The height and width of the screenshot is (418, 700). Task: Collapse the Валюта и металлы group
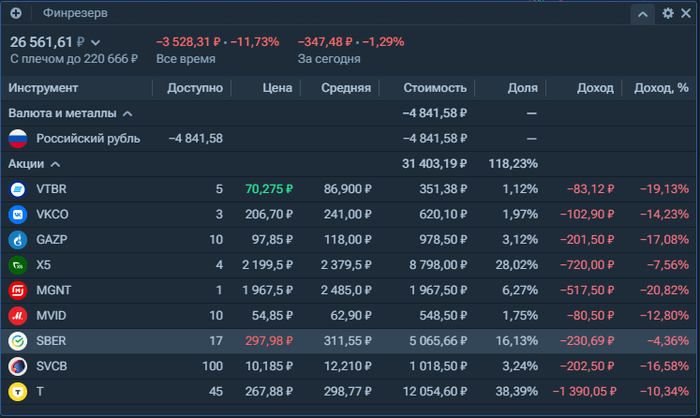pyautogui.click(x=128, y=114)
